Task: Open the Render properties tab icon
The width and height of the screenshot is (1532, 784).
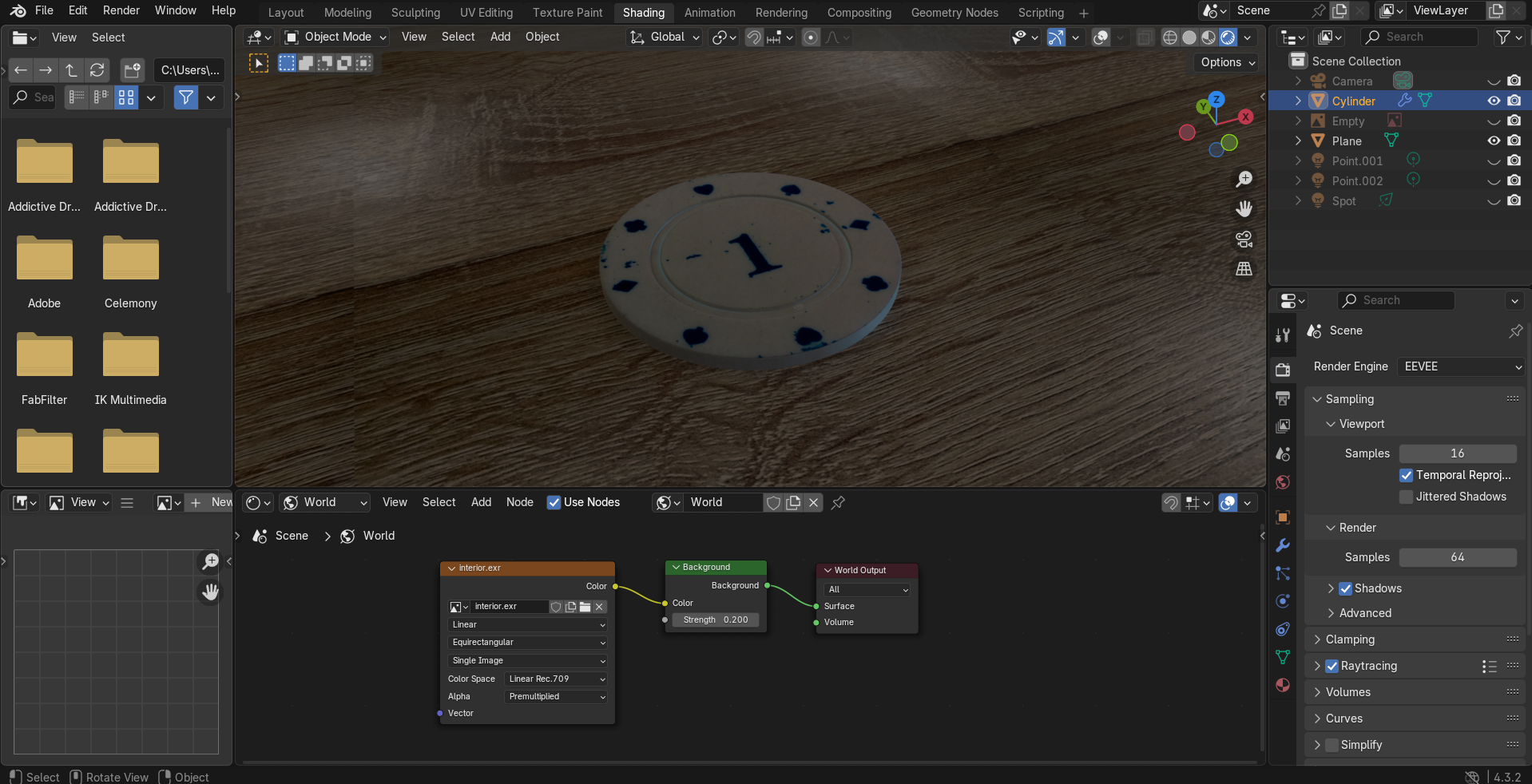Action: (x=1283, y=370)
